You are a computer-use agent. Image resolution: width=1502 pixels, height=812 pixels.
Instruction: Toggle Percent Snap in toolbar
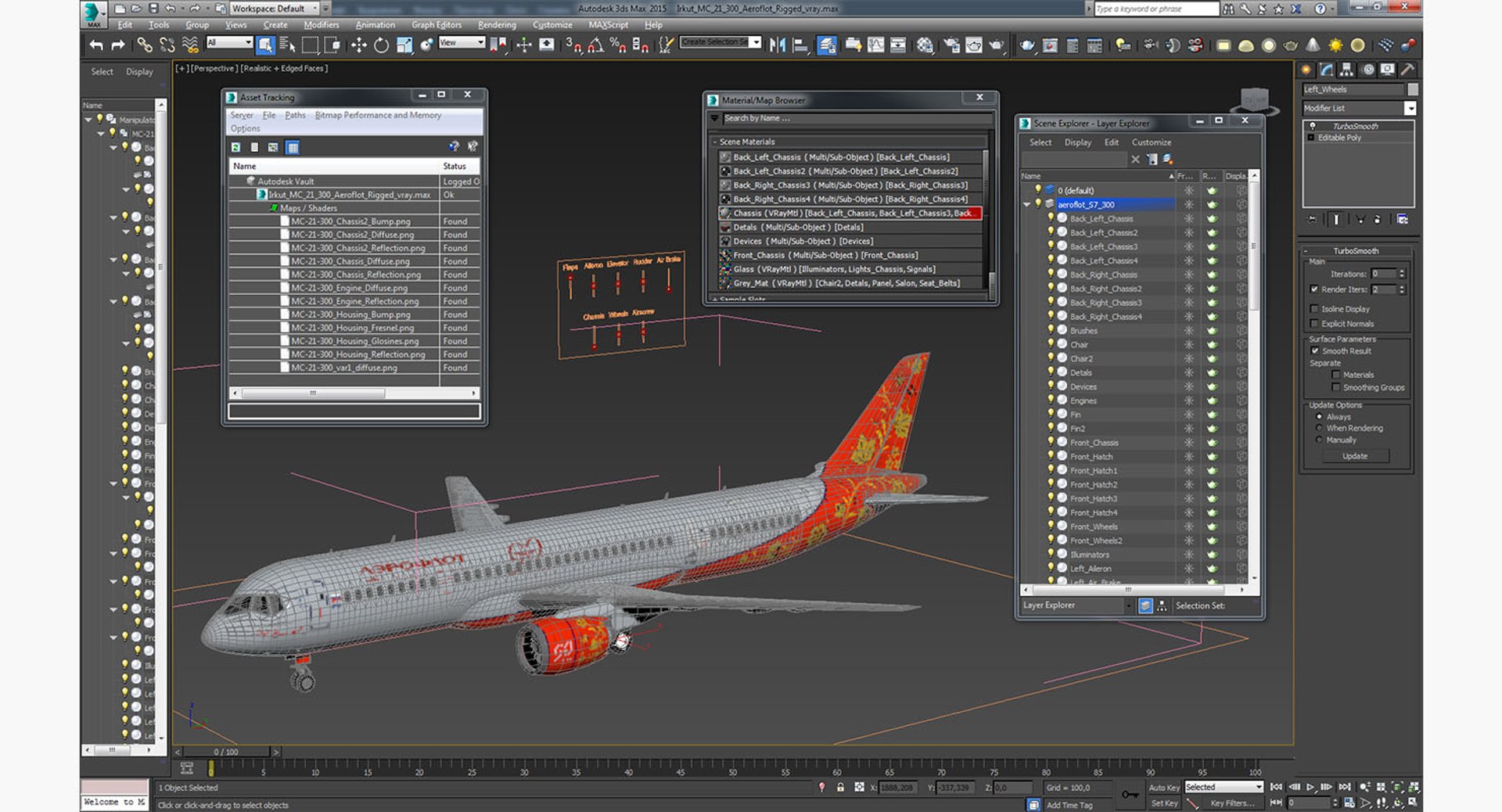click(618, 45)
